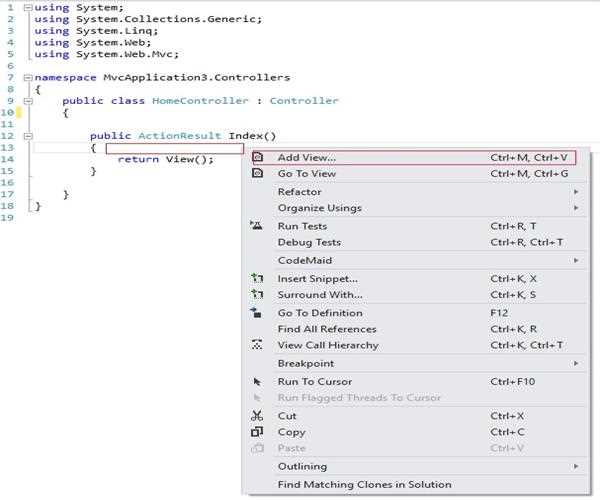Screen dimensions: 600x500
Task: Click the Go To Definition icon
Action: pos(257,313)
